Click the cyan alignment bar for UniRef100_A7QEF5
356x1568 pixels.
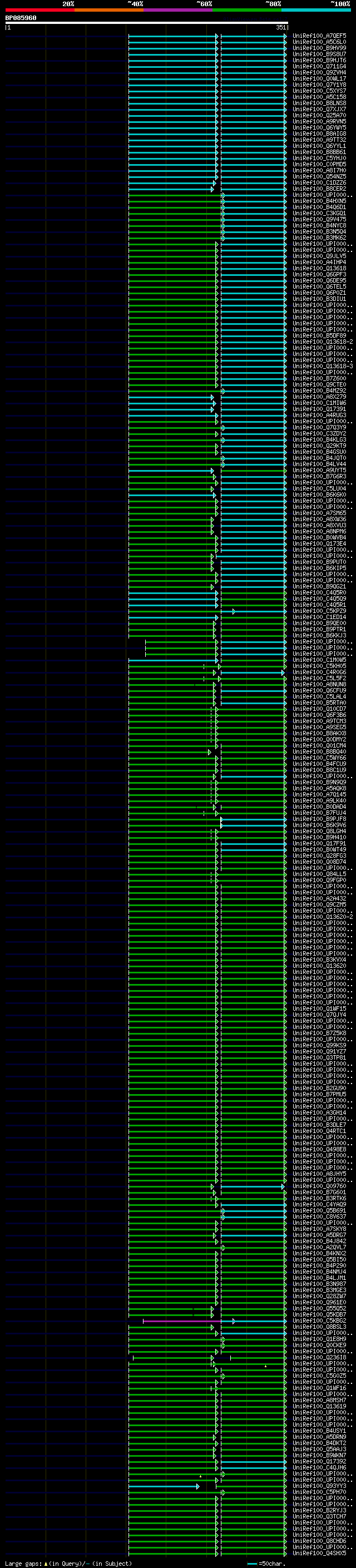pos(207,36)
